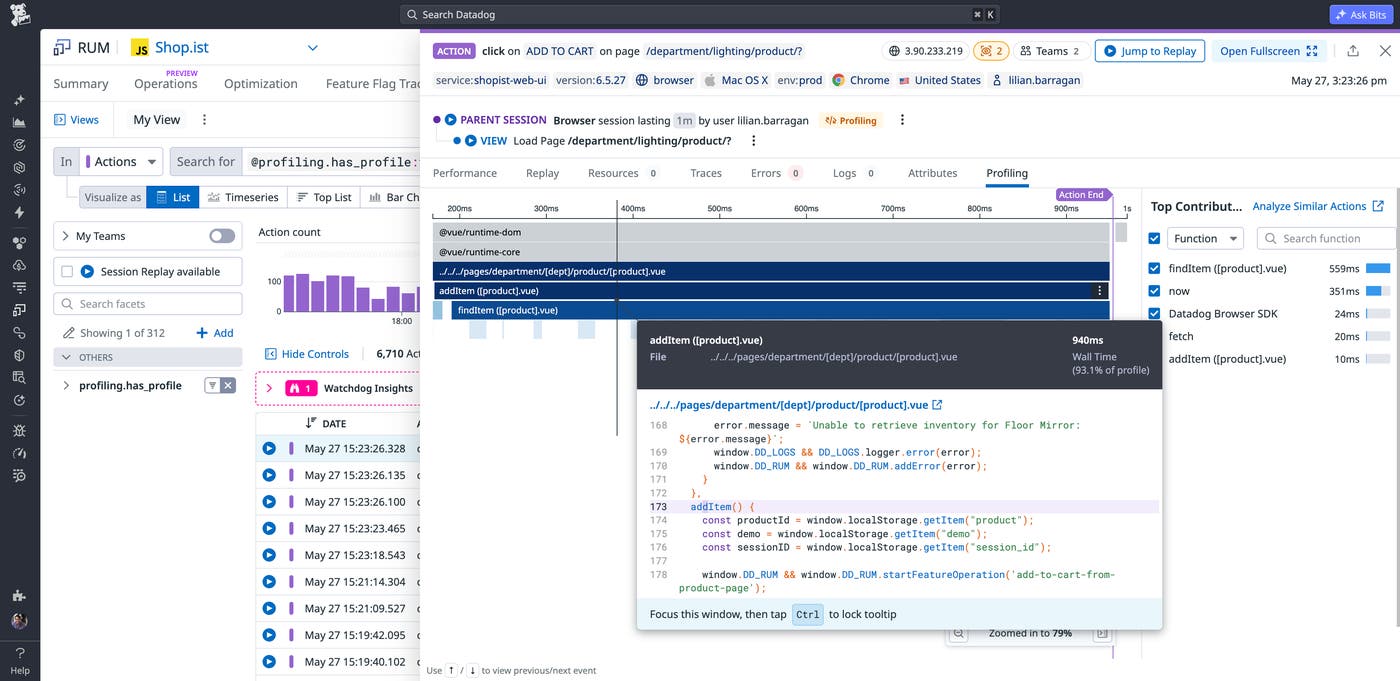Open the Teams 2 badge
Image resolution: width=1400 pixels, height=681 pixels.
click(x=1051, y=51)
